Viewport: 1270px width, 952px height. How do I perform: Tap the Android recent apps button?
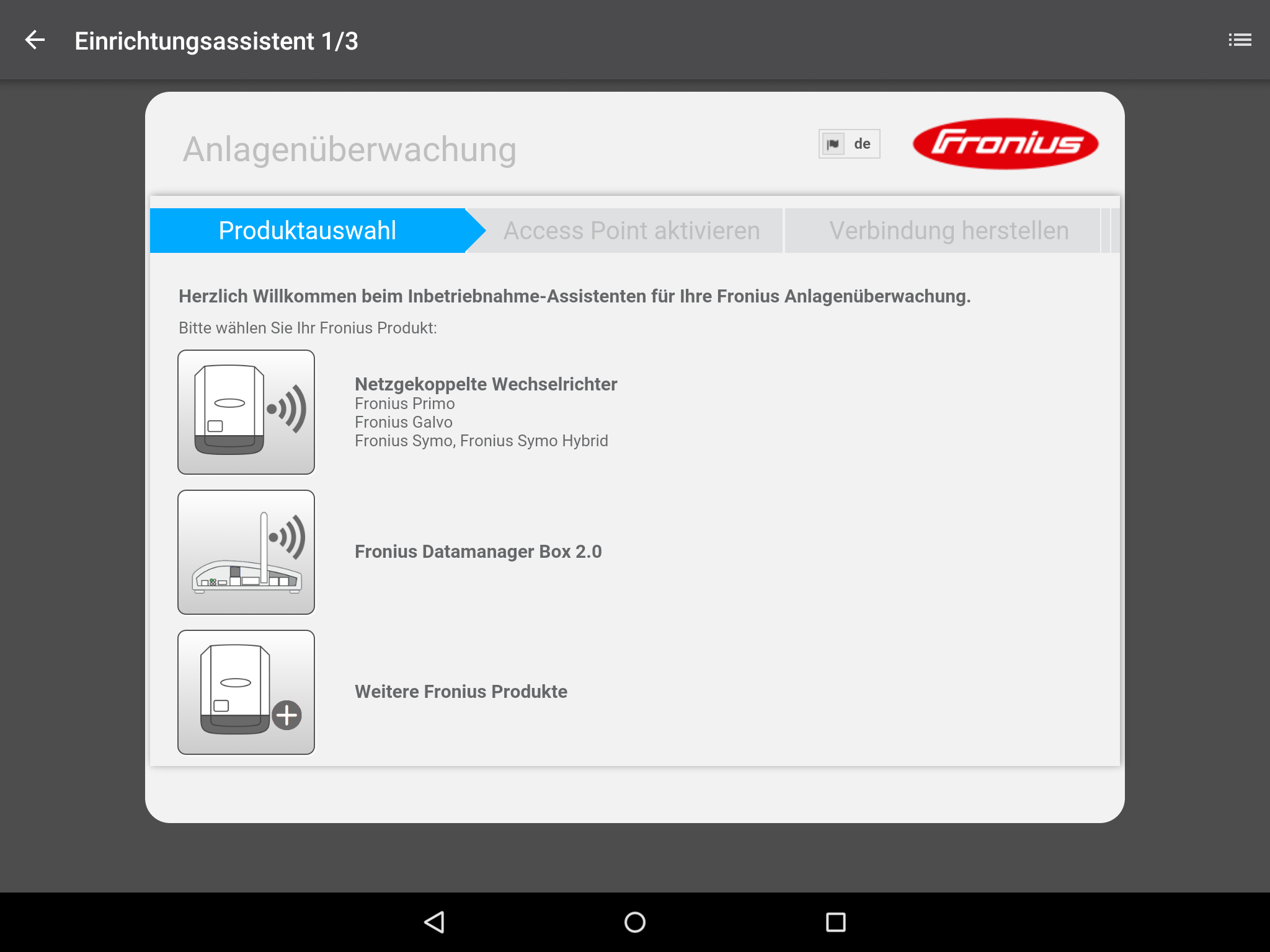836,922
